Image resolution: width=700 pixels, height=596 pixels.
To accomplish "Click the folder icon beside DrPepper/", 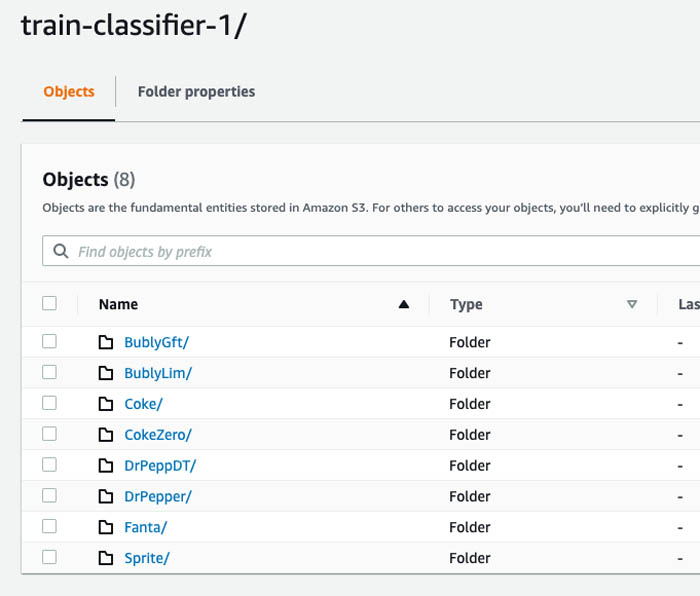I will point(106,496).
